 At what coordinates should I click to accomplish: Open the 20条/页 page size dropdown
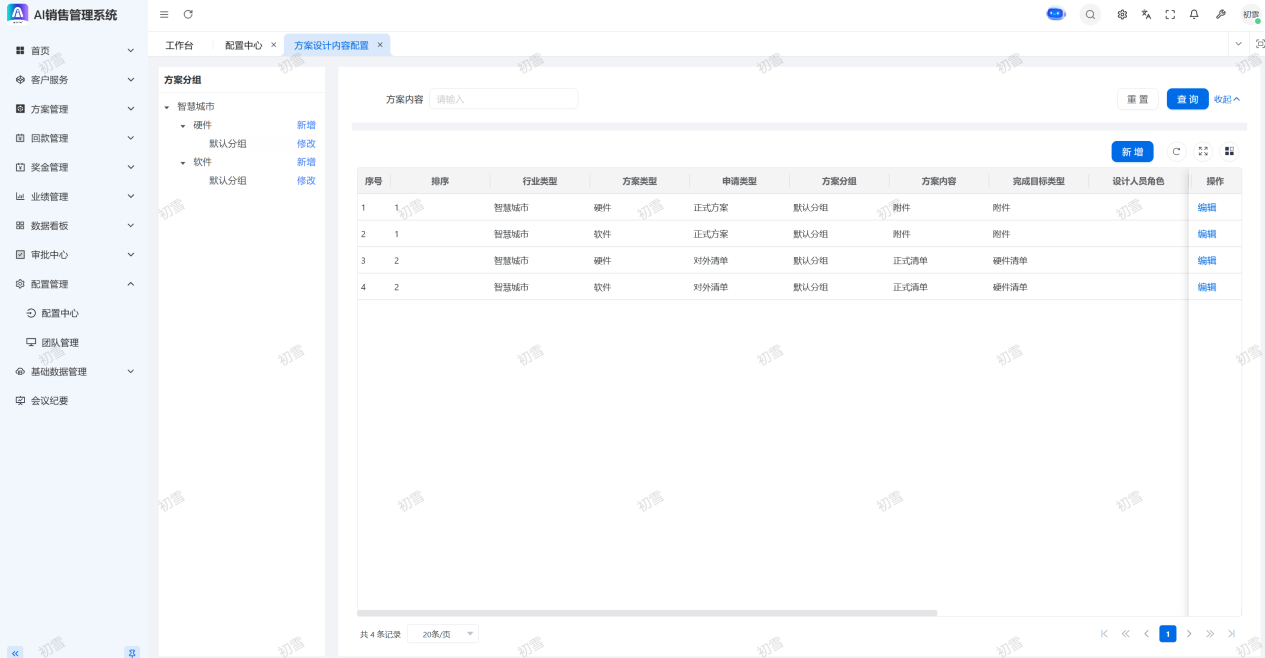[x=443, y=634]
